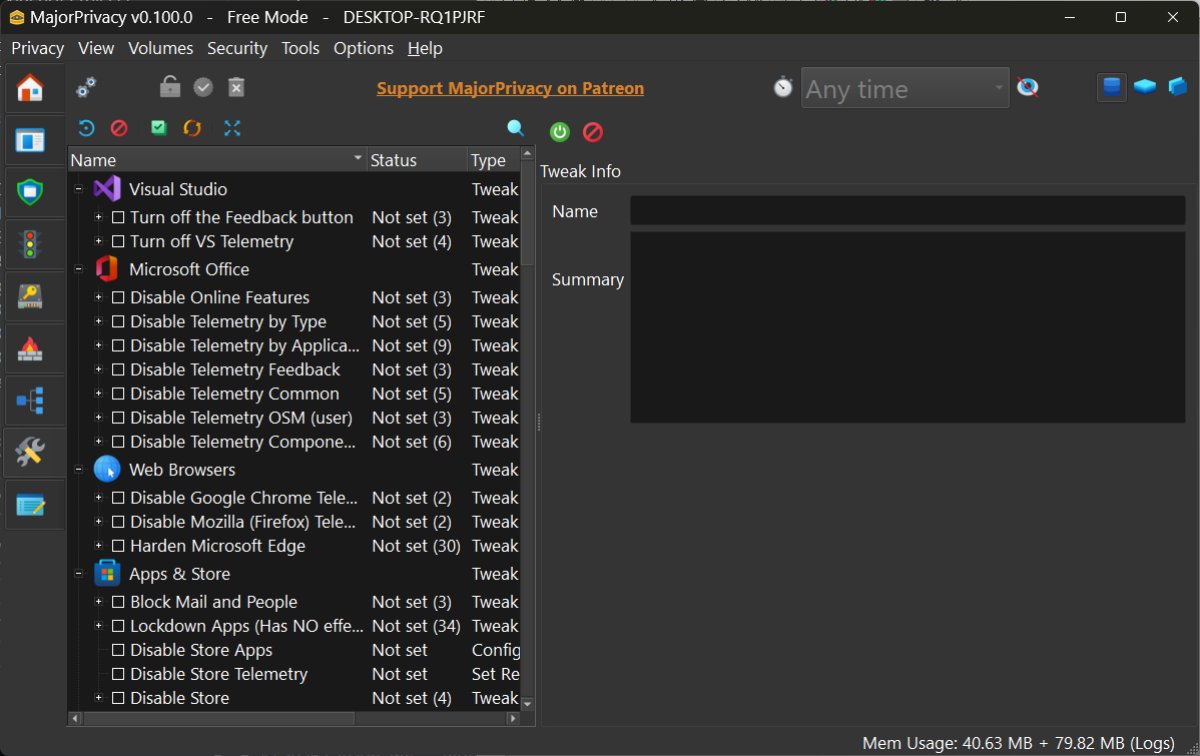Image resolution: width=1200 pixels, height=756 pixels.
Task: Open the Security menu
Action: click(237, 48)
